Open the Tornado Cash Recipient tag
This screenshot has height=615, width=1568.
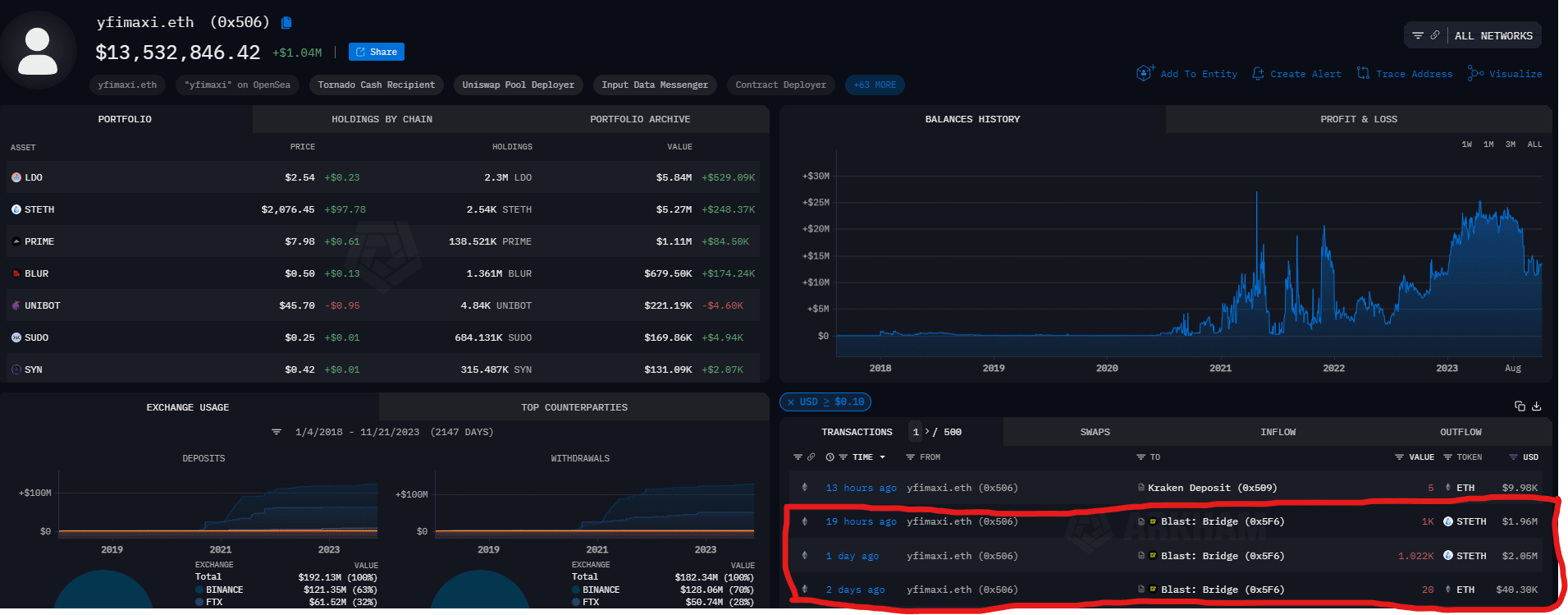tap(377, 85)
